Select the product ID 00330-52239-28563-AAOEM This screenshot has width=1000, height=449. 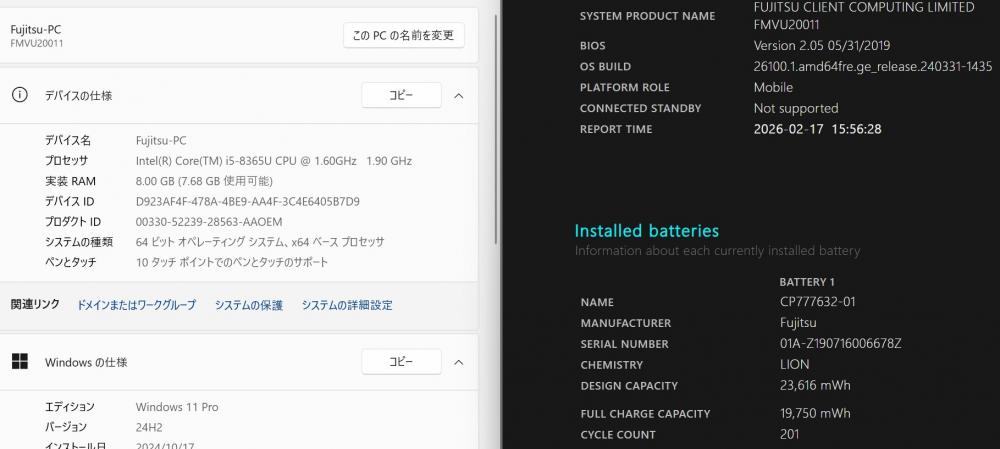pos(209,222)
